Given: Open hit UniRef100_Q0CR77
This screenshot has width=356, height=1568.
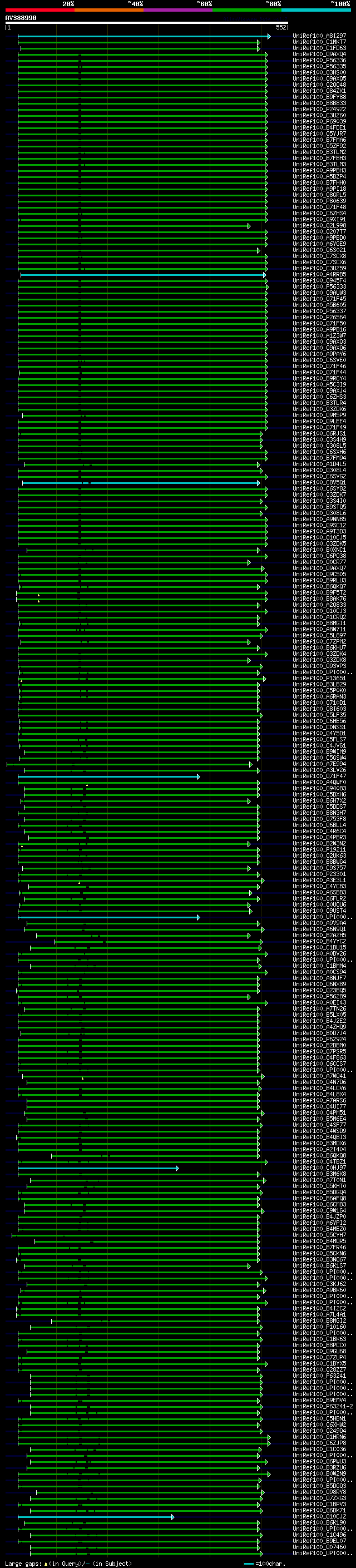Looking at the screenshot, I should tap(319, 562).
